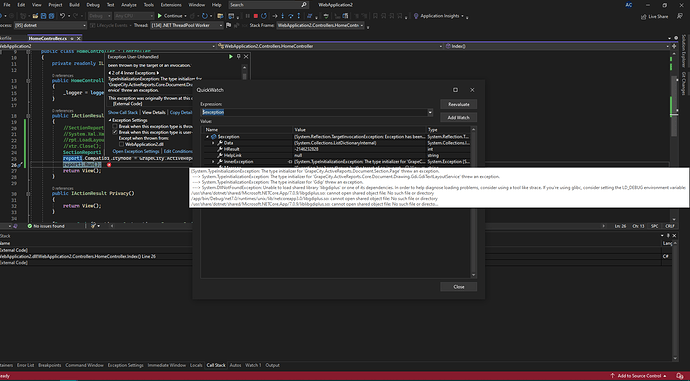Check the WebApplication2.dll exception checkbox
The height and width of the screenshot is (381, 690).
121,144
